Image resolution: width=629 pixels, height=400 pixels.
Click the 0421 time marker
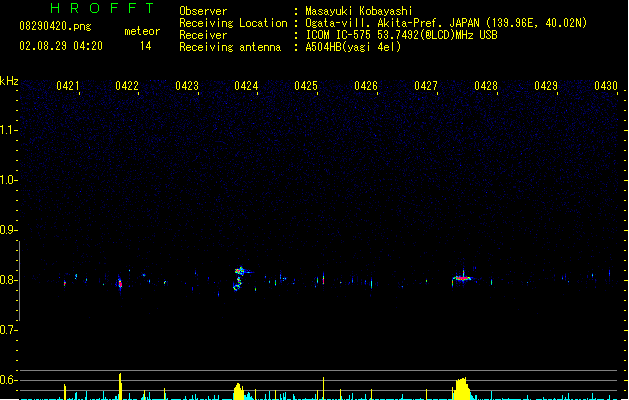(67, 86)
